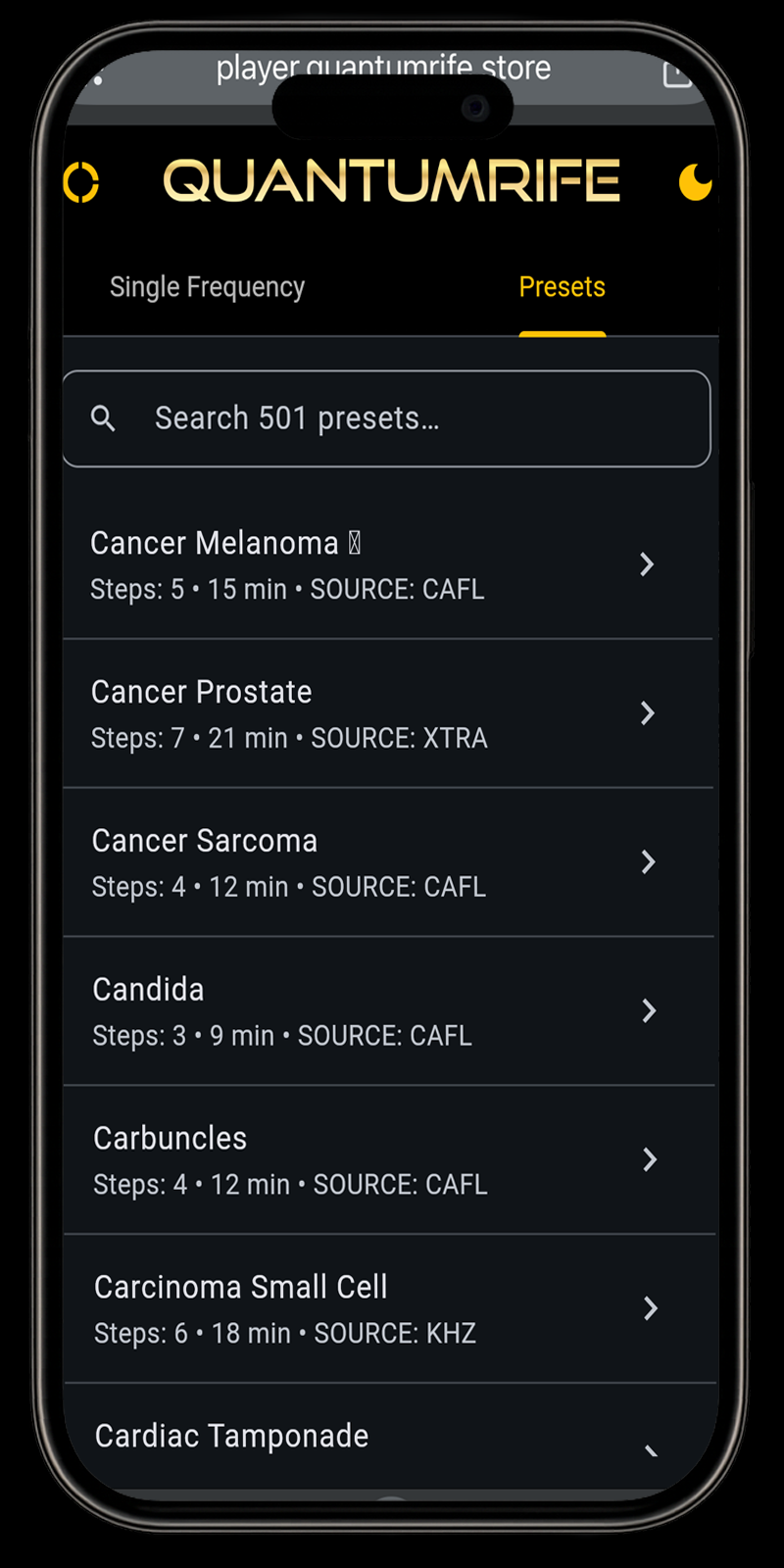Image resolution: width=784 pixels, height=1568 pixels.
Task: Open the Cancer Prostate chevron arrow
Action: click(x=647, y=713)
